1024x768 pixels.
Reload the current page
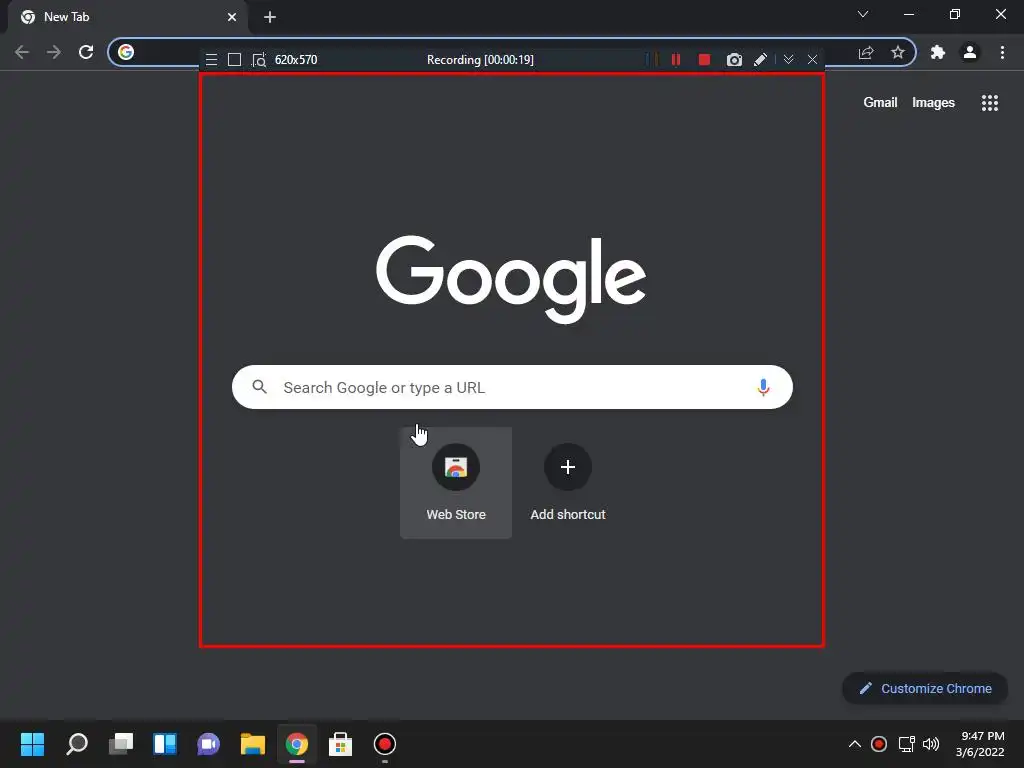tap(86, 52)
